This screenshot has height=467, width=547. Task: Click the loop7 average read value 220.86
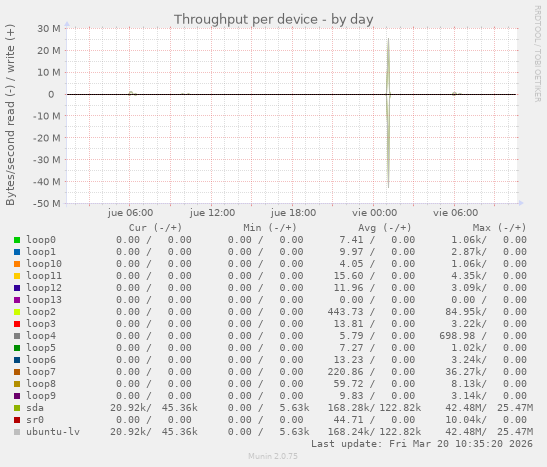345,372
